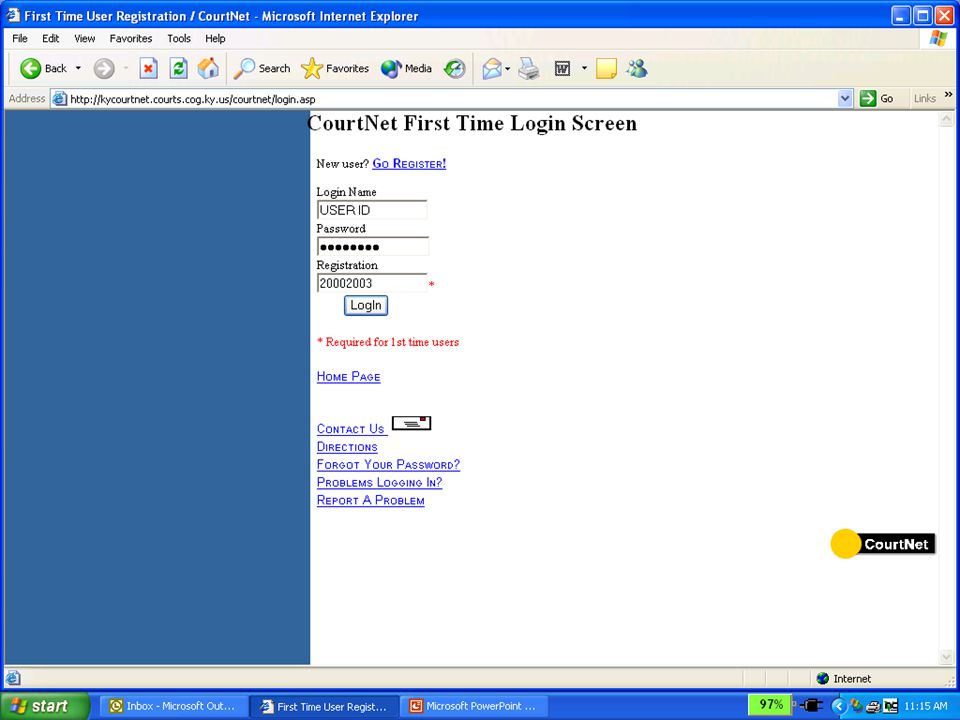The height and width of the screenshot is (720, 960).
Task: Click the power plug tray icon
Action: click(x=811, y=706)
